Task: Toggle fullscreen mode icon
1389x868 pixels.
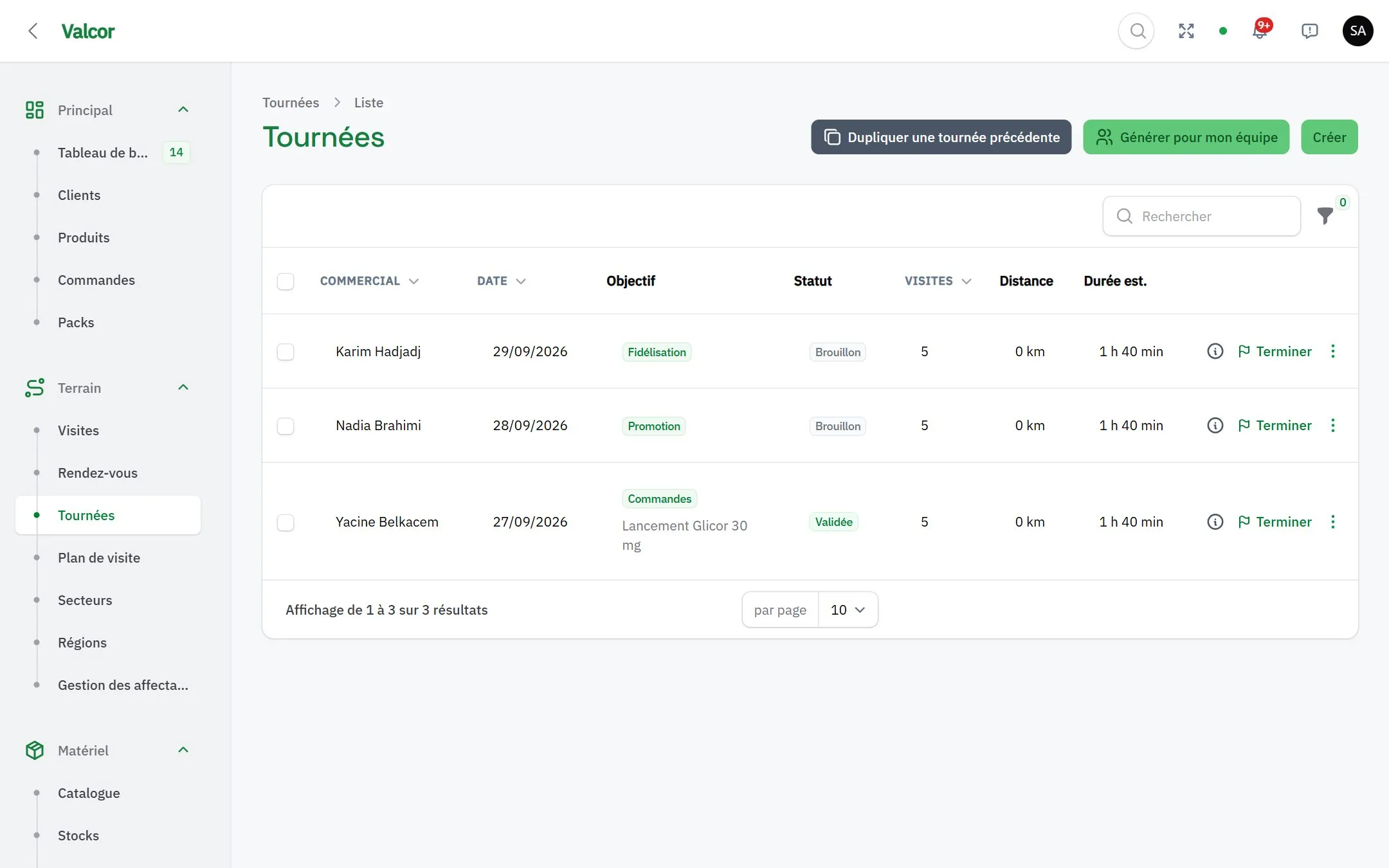Action: click(x=1186, y=31)
